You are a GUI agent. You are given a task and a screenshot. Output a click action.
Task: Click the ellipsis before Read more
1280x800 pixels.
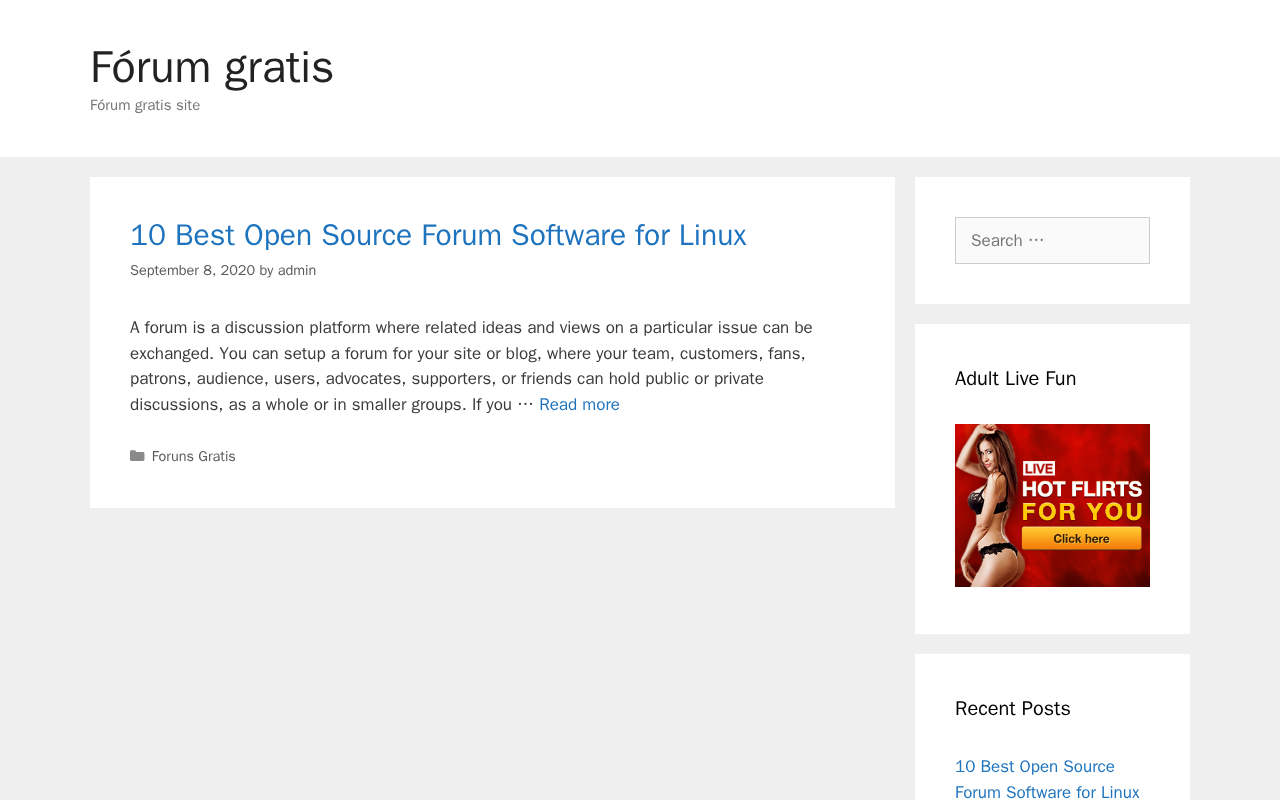tap(525, 404)
